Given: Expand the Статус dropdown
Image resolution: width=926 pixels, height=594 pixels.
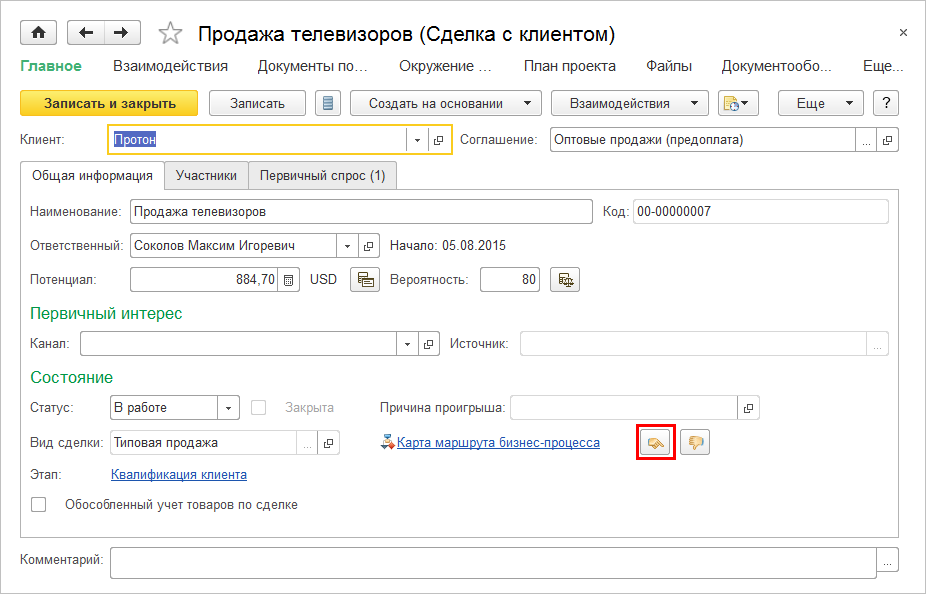Looking at the screenshot, I should [229, 408].
